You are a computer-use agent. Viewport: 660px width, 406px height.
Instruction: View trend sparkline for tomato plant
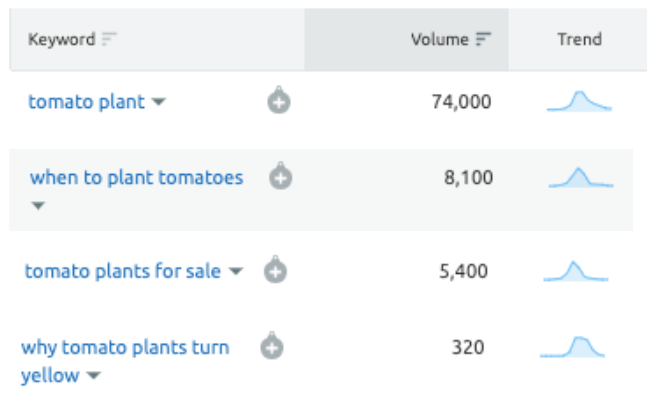579,101
